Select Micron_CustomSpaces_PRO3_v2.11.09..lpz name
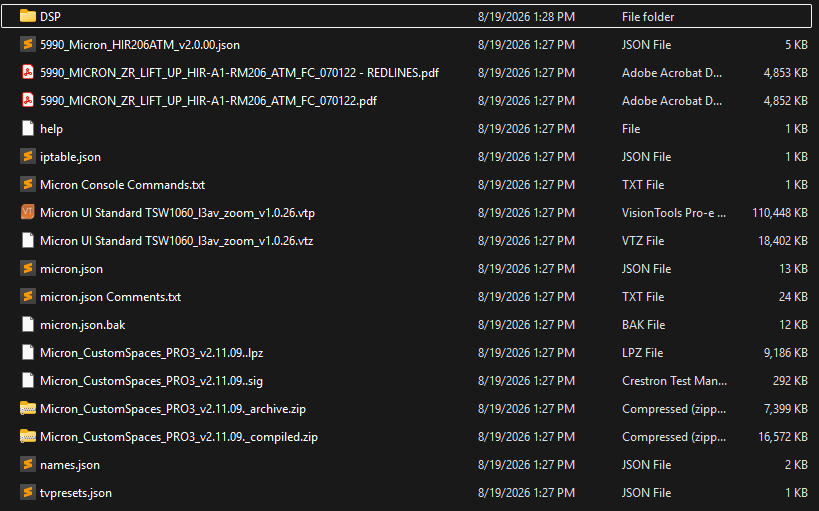Image resolution: width=819 pixels, height=511 pixels. (x=151, y=353)
